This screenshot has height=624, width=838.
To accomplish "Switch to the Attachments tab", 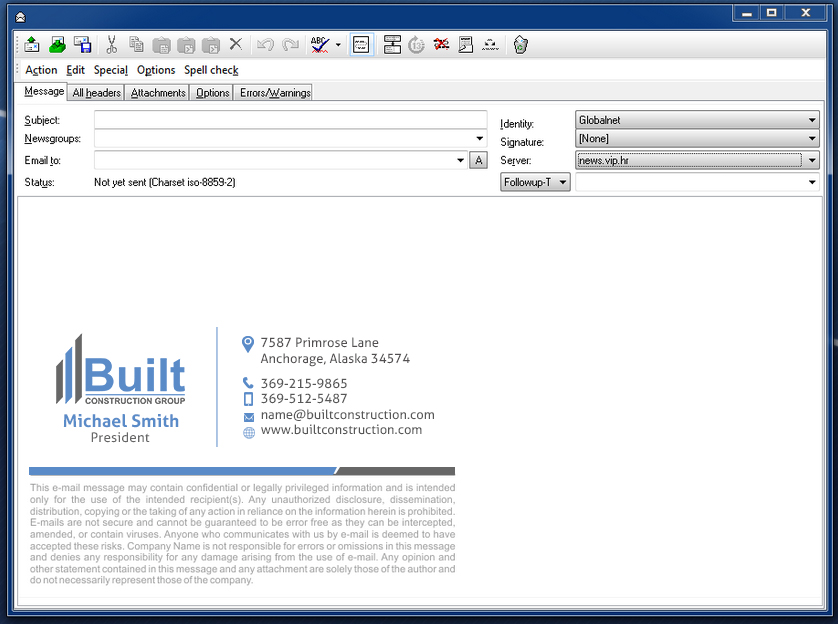I will pyautogui.click(x=158, y=93).
